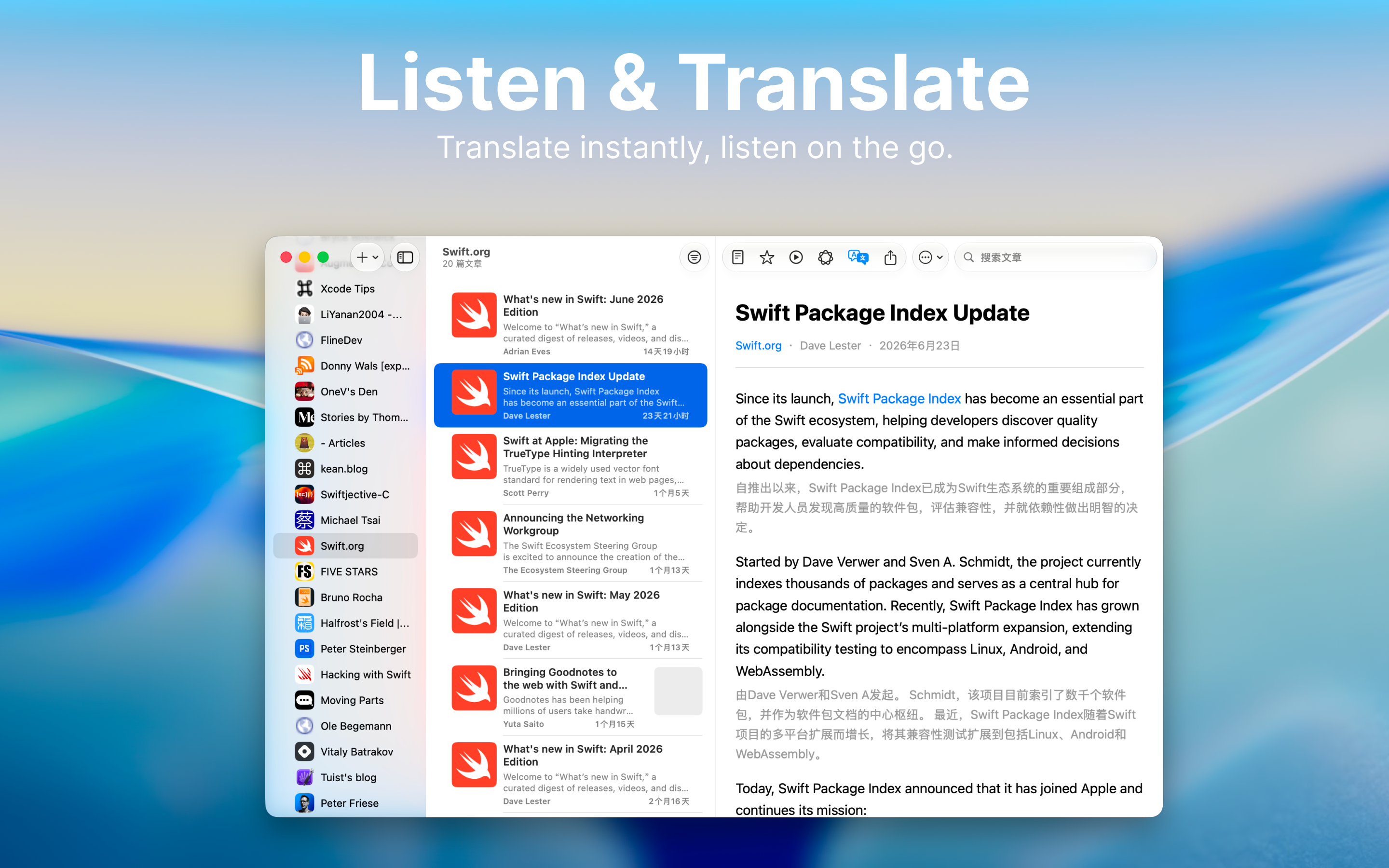
Task: Click Swift logo icon of June 2026 article
Action: point(474,314)
